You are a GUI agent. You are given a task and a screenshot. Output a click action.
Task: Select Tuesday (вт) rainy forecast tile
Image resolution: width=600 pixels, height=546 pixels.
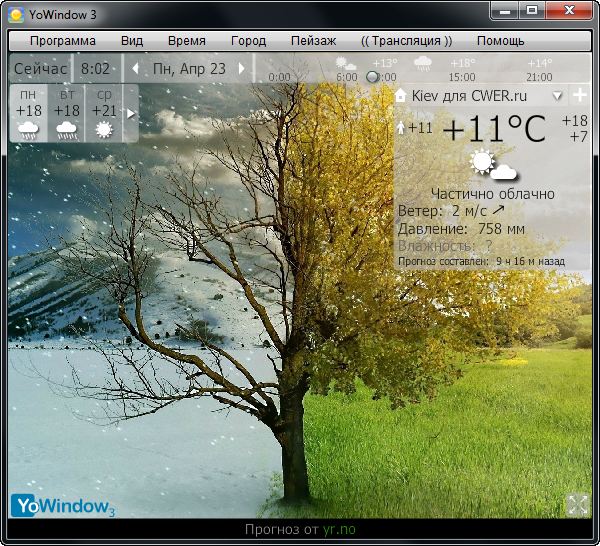pyautogui.click(x=67, y=113)
